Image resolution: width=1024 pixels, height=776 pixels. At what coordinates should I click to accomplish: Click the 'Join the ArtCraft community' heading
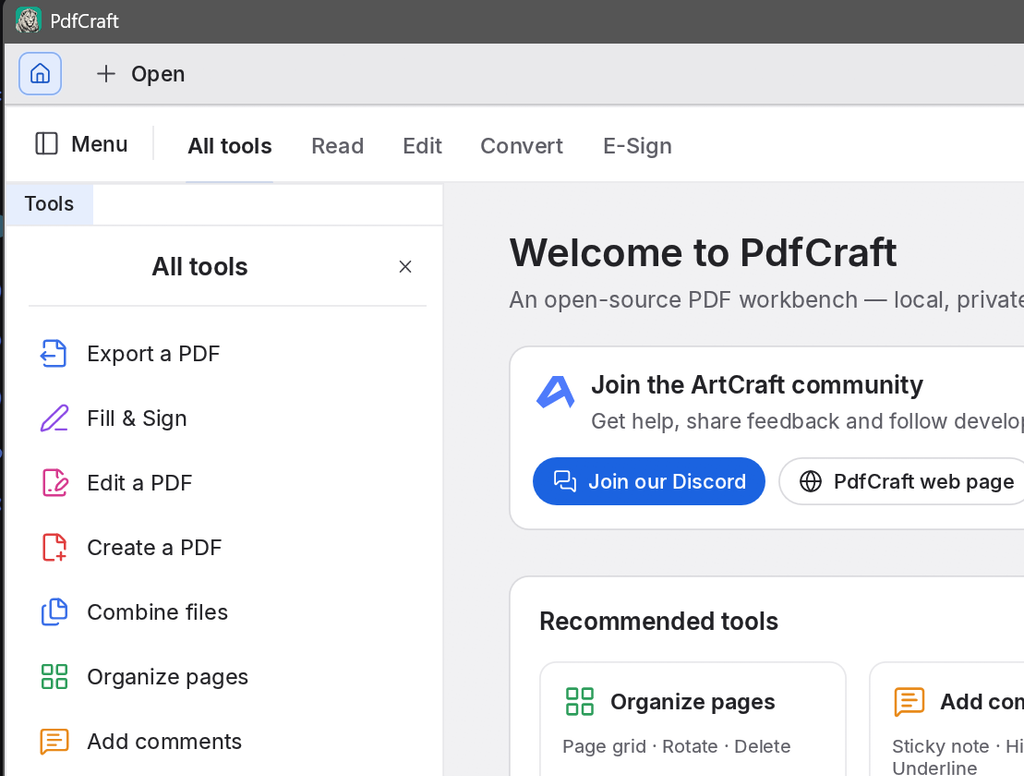[x=757, y=385]
